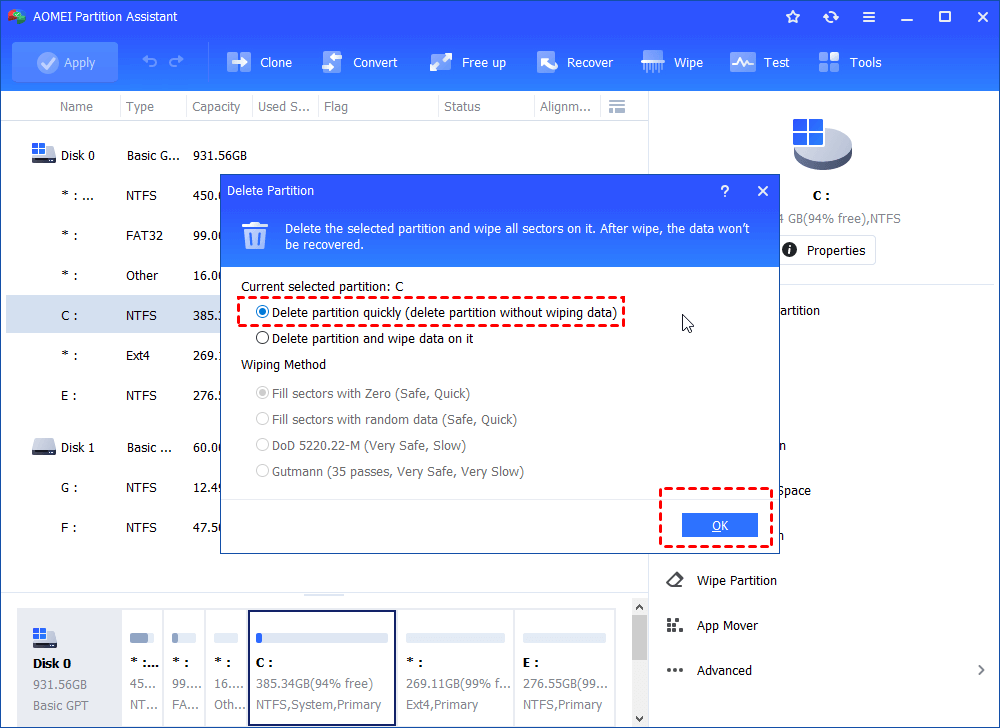Select the C: partition block in disk map

coord(321,665)
